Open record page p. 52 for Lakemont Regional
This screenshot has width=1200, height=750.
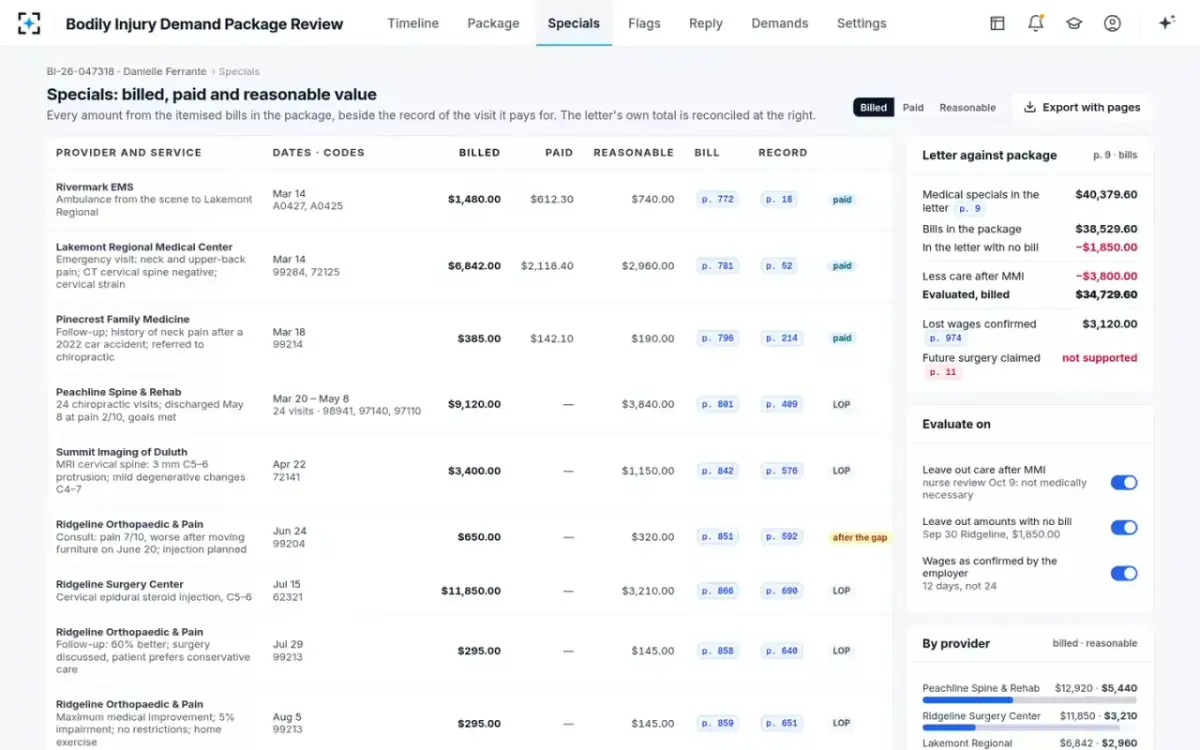click(x=780, y=266)
